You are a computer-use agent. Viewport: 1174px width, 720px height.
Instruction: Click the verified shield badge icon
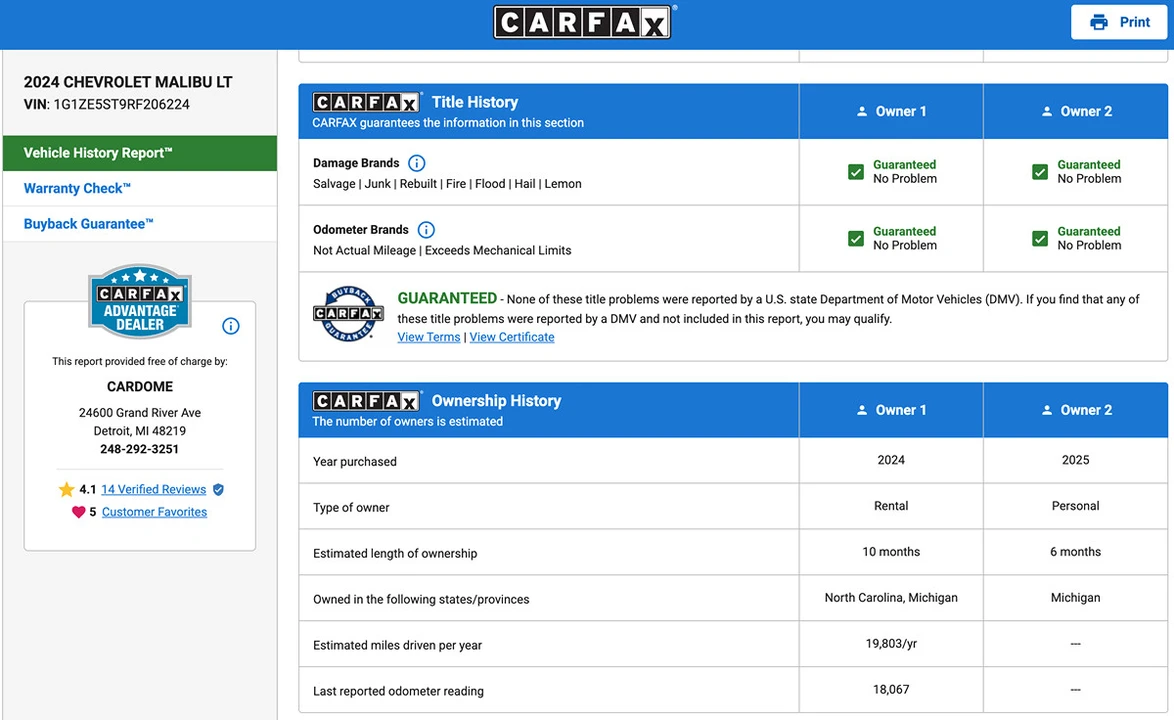(x=219, y=489)
